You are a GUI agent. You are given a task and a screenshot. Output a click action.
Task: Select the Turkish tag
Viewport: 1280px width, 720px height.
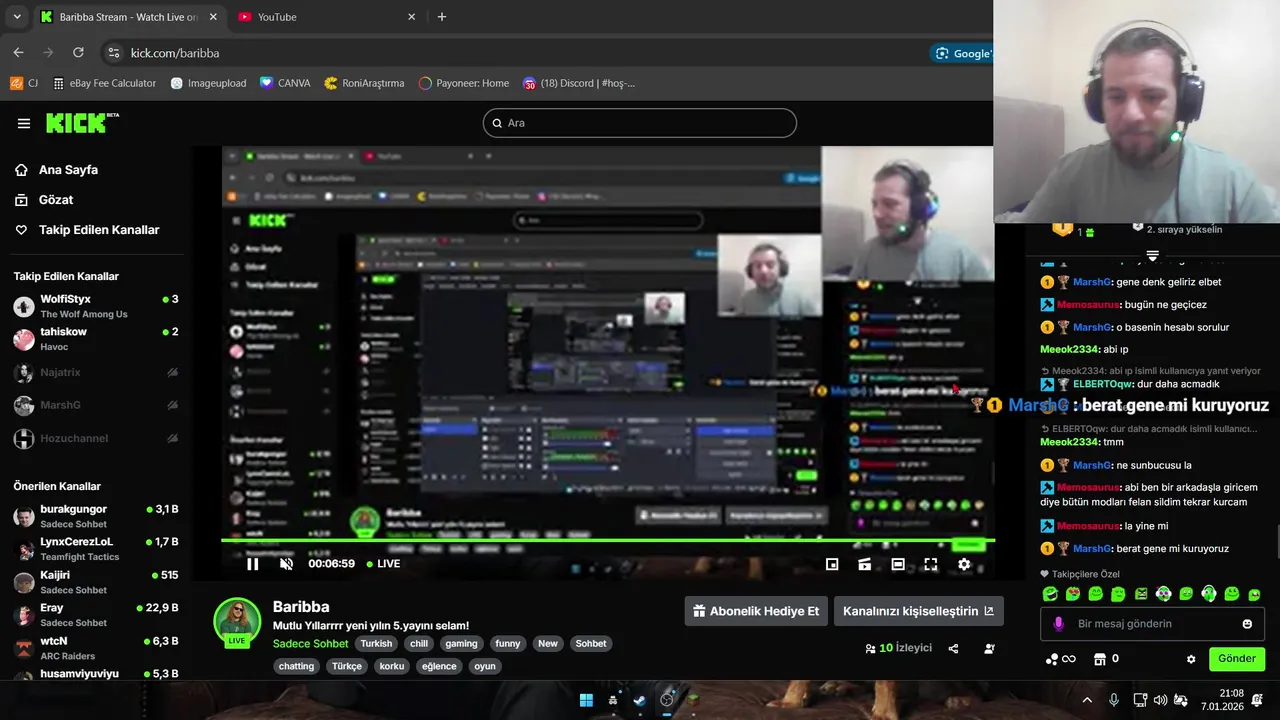[x=377, y=644]
